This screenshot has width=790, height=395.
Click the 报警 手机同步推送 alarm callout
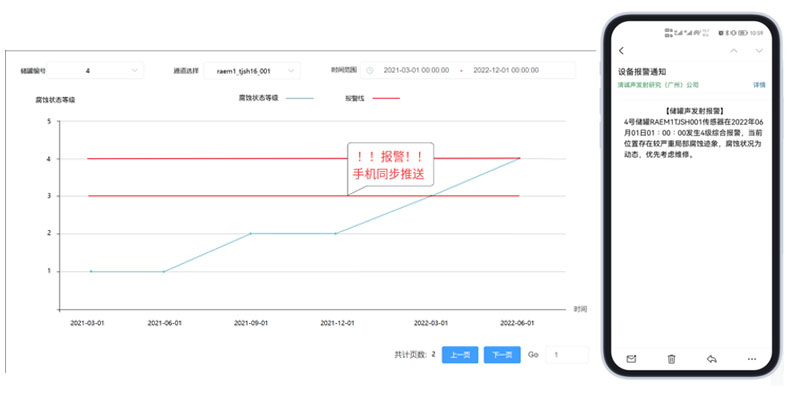[x=390, y=165]
